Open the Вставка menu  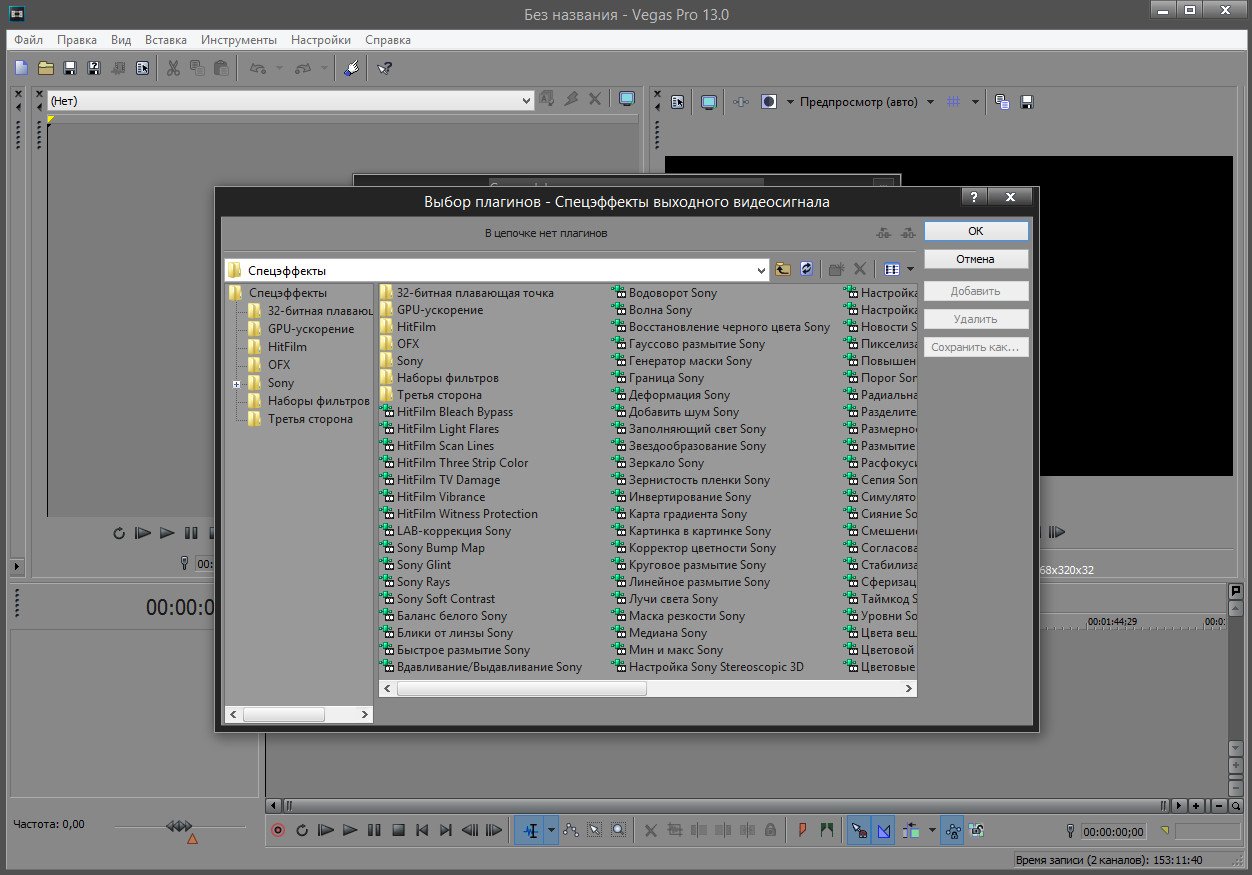pos(166,40)
